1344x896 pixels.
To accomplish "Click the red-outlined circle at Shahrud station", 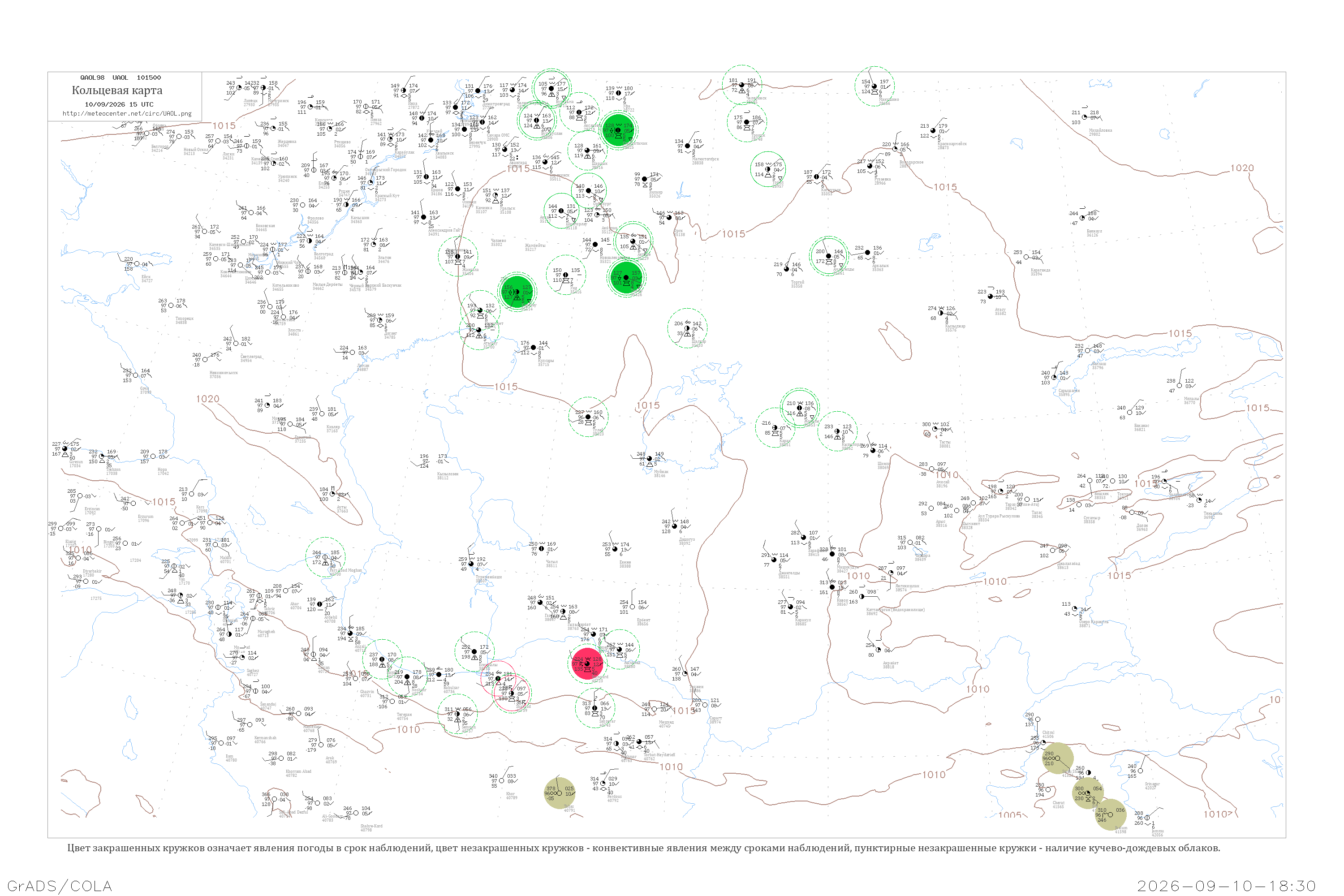I will [x=512, y=693].
